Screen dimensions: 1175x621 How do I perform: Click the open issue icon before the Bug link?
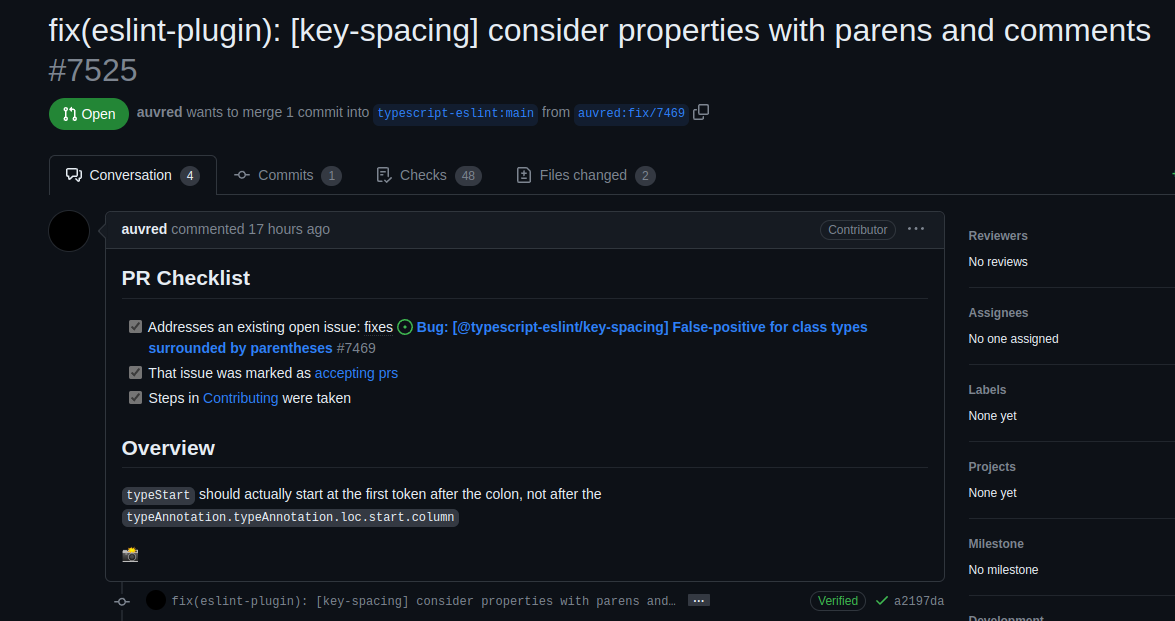click(404, 326)
